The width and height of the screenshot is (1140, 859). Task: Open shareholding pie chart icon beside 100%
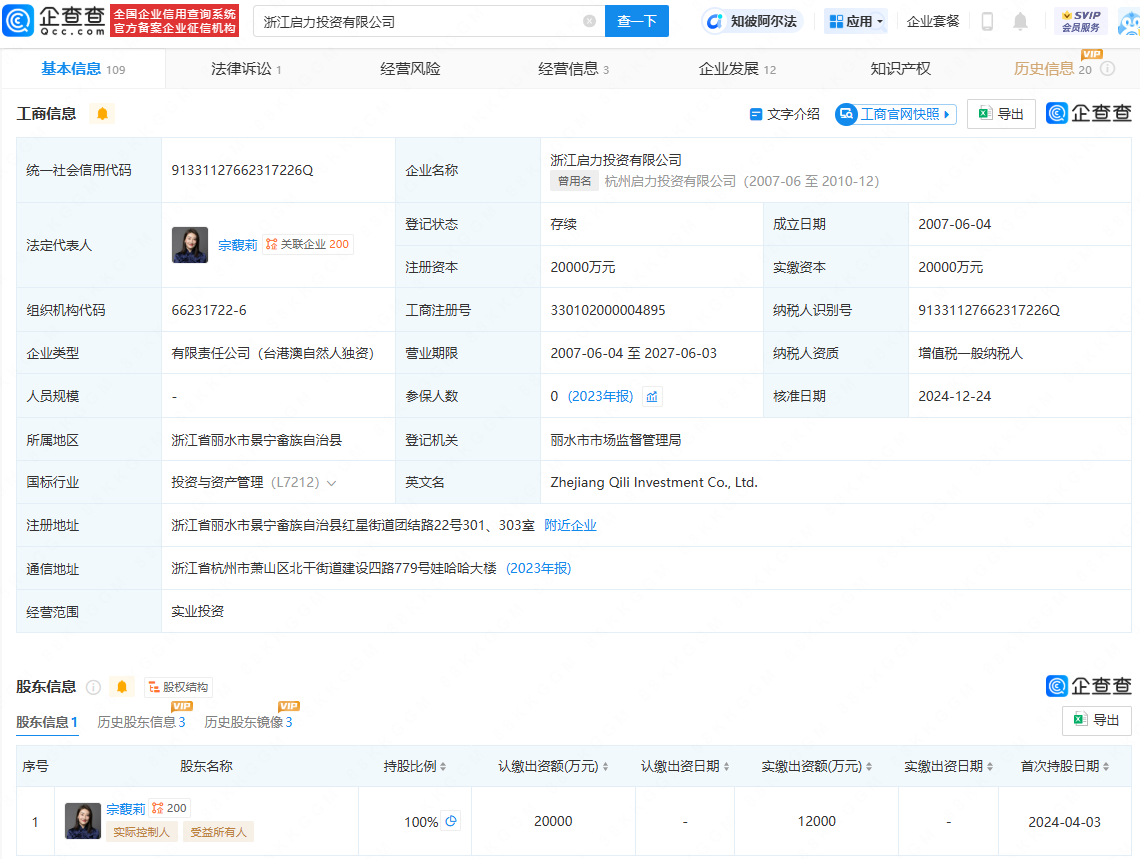pos(451,821)
